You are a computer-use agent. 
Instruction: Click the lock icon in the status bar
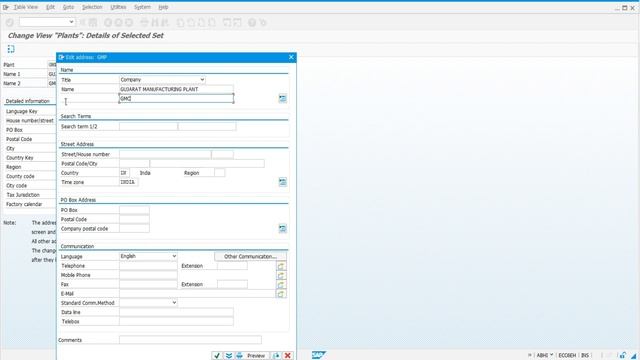point(623,356)
